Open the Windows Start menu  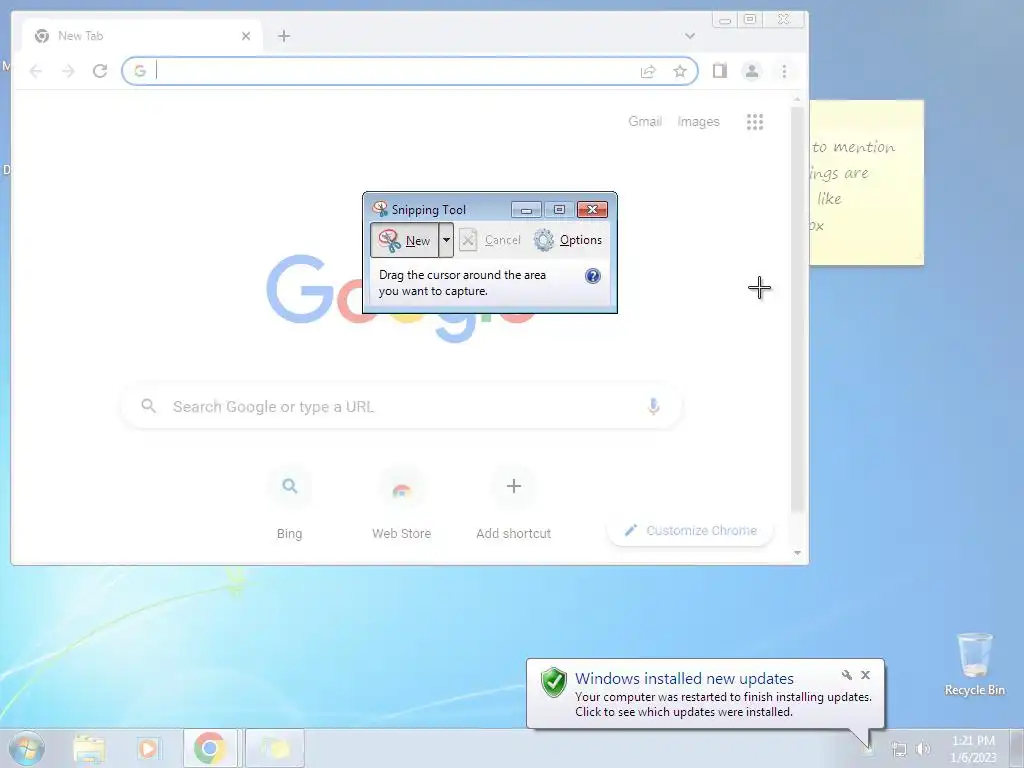[27, 748]
